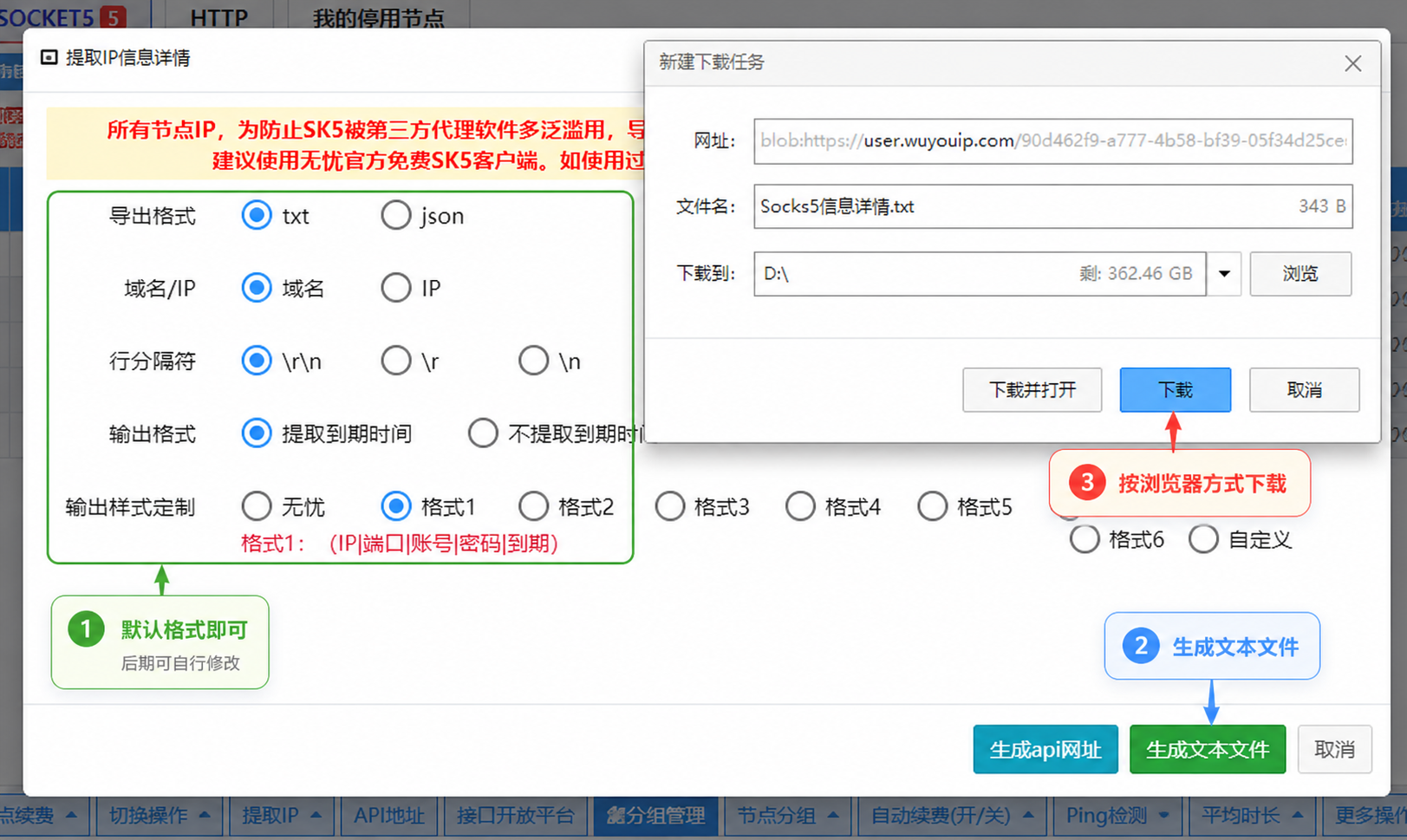Switch to the 我的停用节点 tab
Screen dimensions: 1407x840
click(x=378, y=16)
